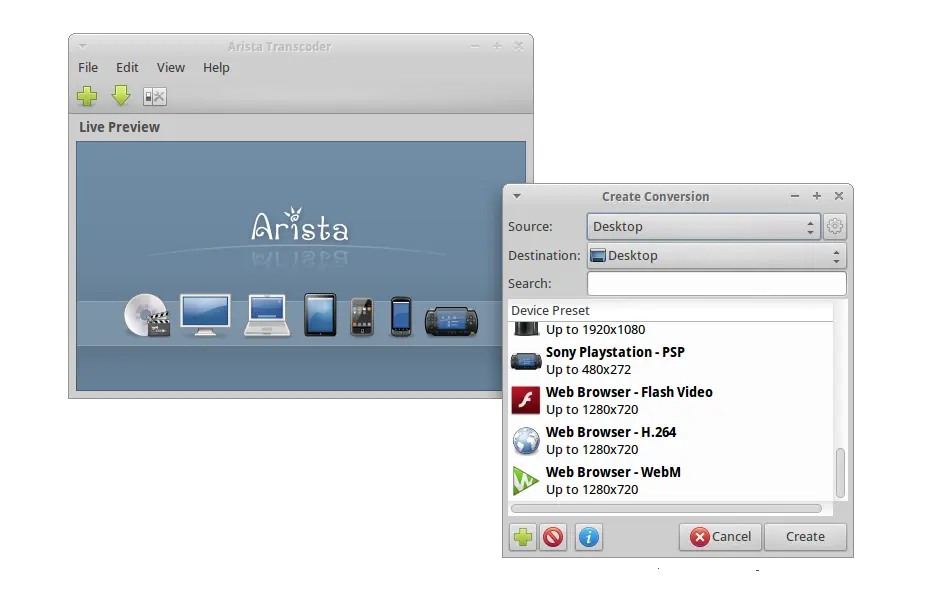
Task: Click the green plus add preset button
Action: (523, 537)
